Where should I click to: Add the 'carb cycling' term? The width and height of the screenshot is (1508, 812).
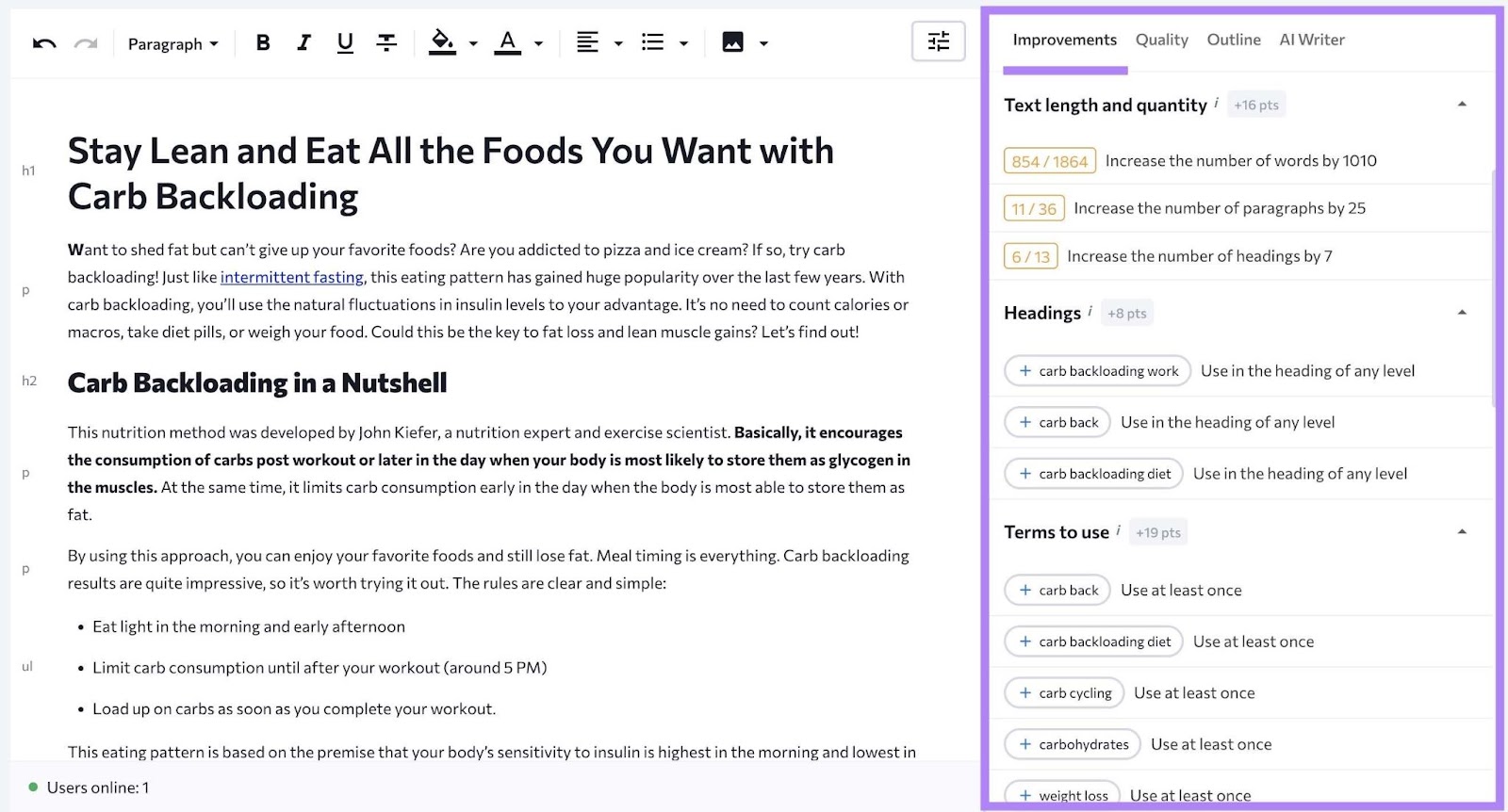1064,693
